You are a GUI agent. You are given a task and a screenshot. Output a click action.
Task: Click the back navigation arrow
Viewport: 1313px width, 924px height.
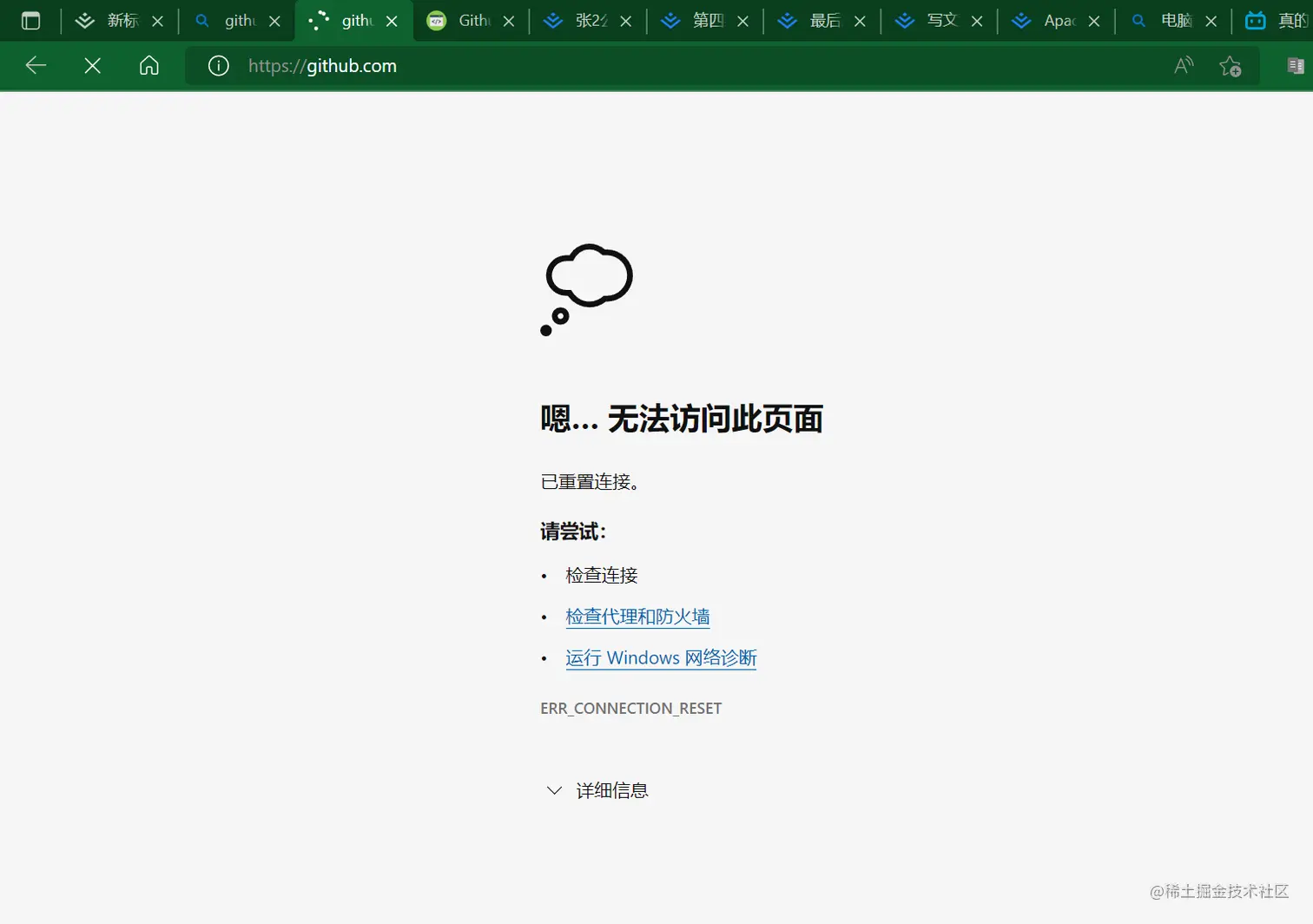tap(35, 65)
